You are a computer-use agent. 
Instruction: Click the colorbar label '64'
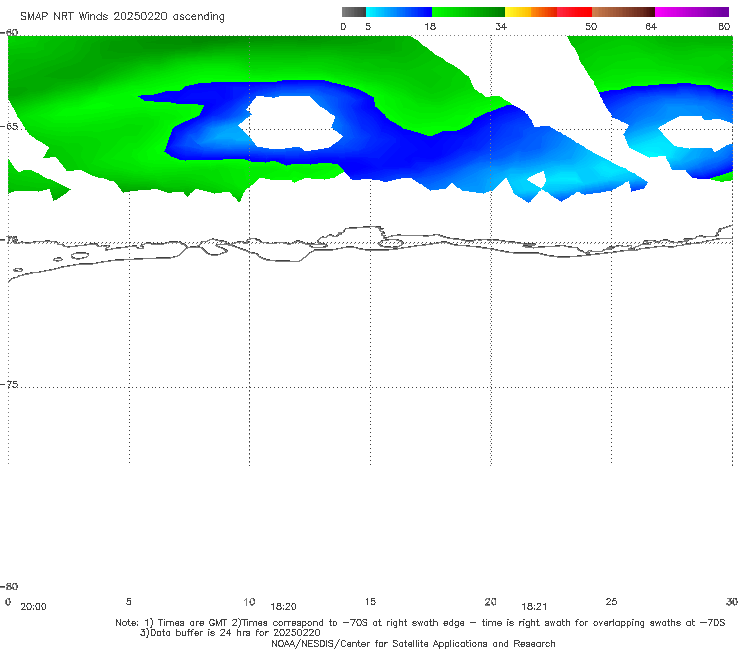(x=651, y=26)
